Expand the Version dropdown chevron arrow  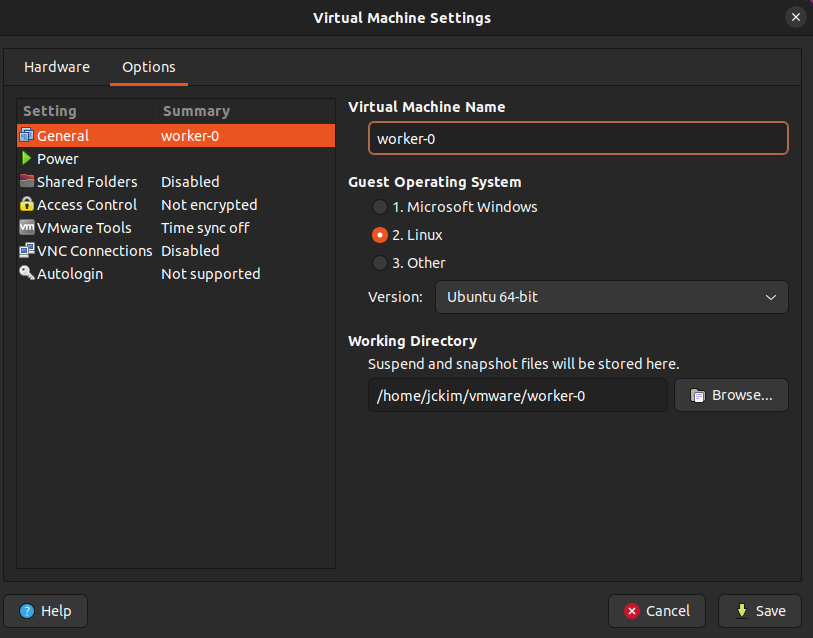(x=770, y=297)
